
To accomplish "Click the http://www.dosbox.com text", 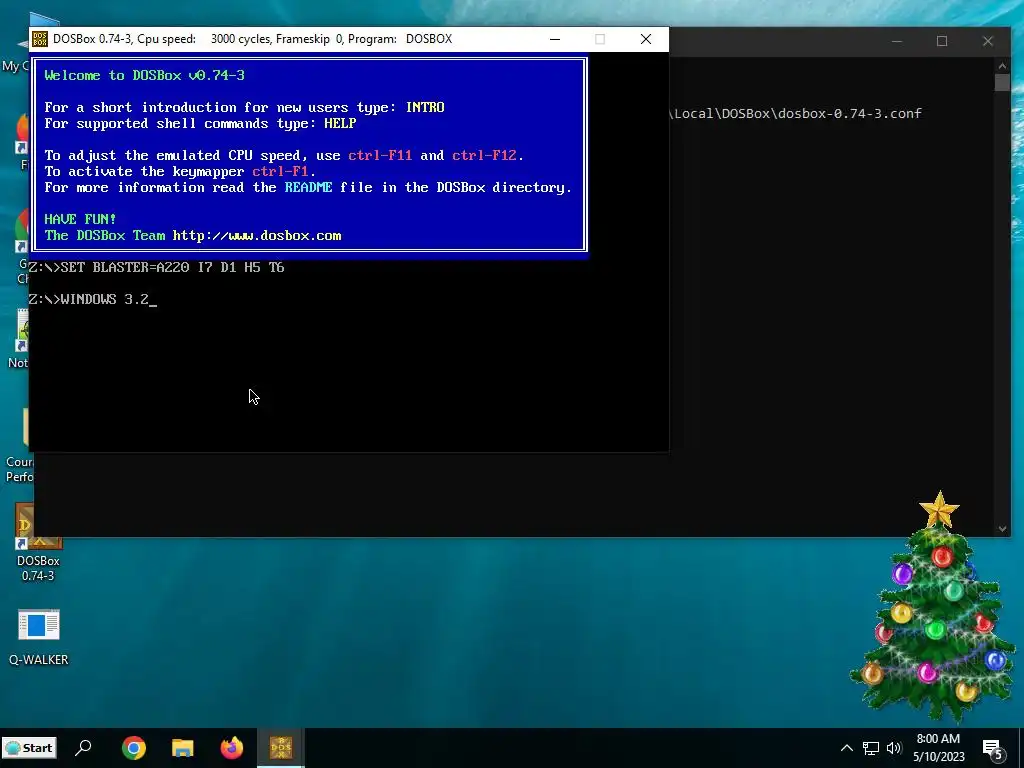I will click(257, 236).
